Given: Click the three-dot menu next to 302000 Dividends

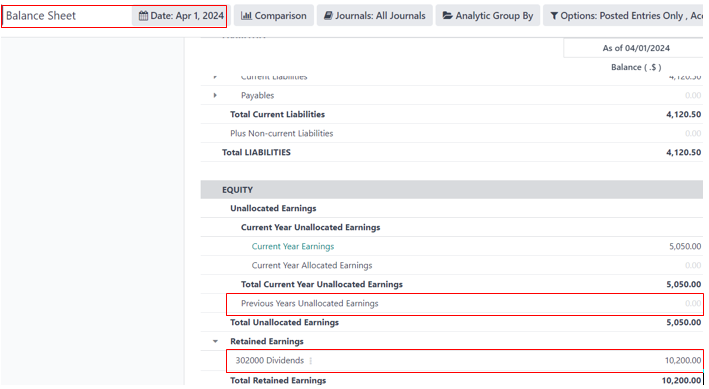Looking at the screenshot, I should coord(311,361).
